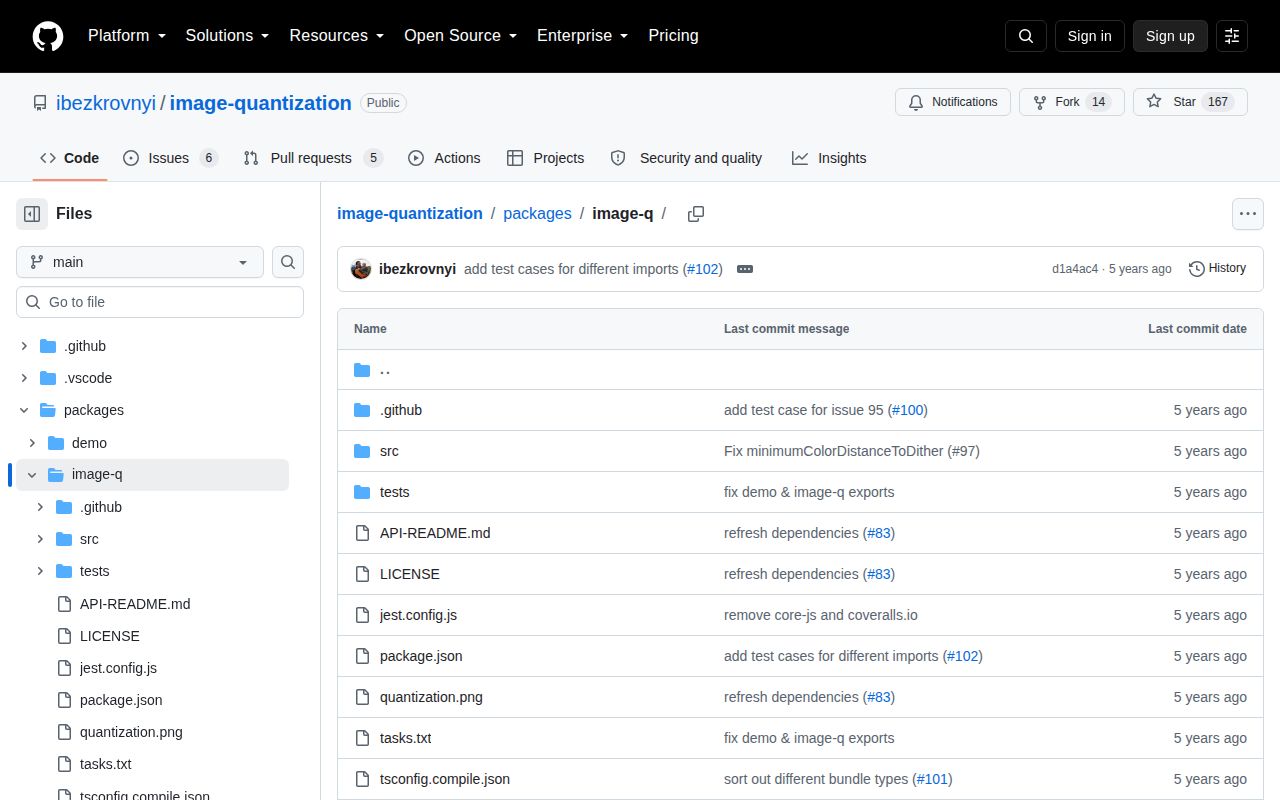Open ibezkrovnyi owner link in title
The height and width of the screenshot is (800, 1280).
[x=106, y=103]
